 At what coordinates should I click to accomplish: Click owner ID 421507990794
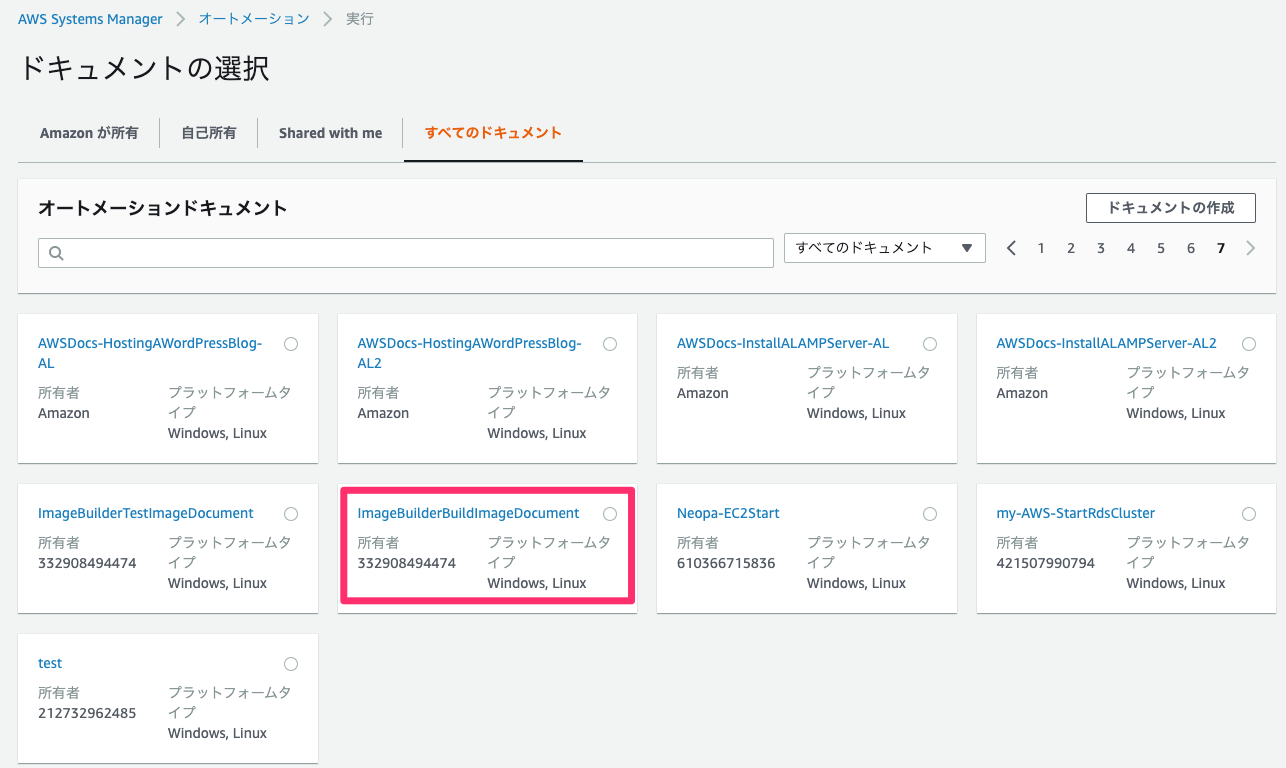click(1046, 563)
